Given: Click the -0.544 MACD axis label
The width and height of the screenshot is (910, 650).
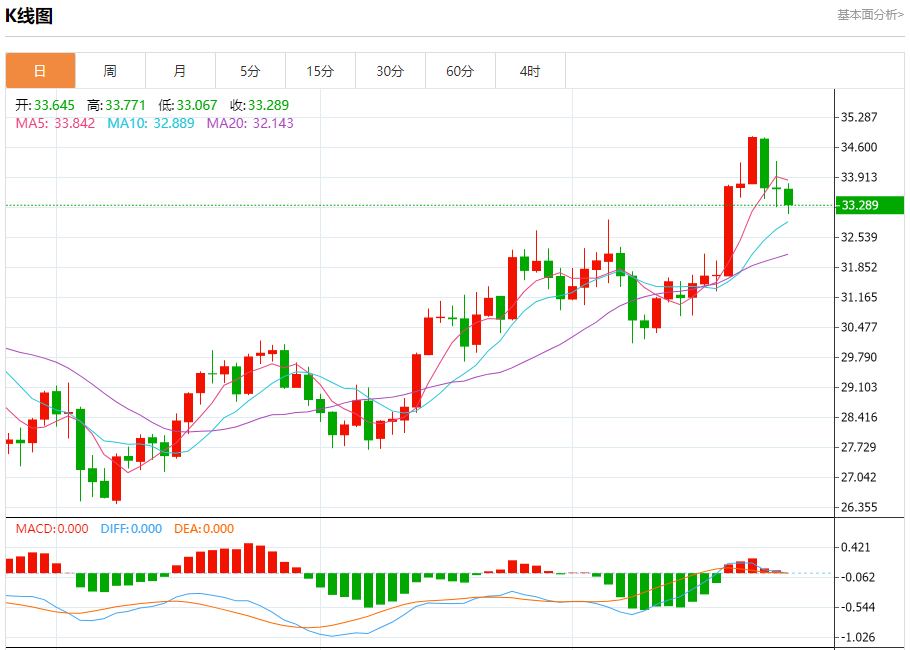Looking at the screenshot, I should (857, 607).
